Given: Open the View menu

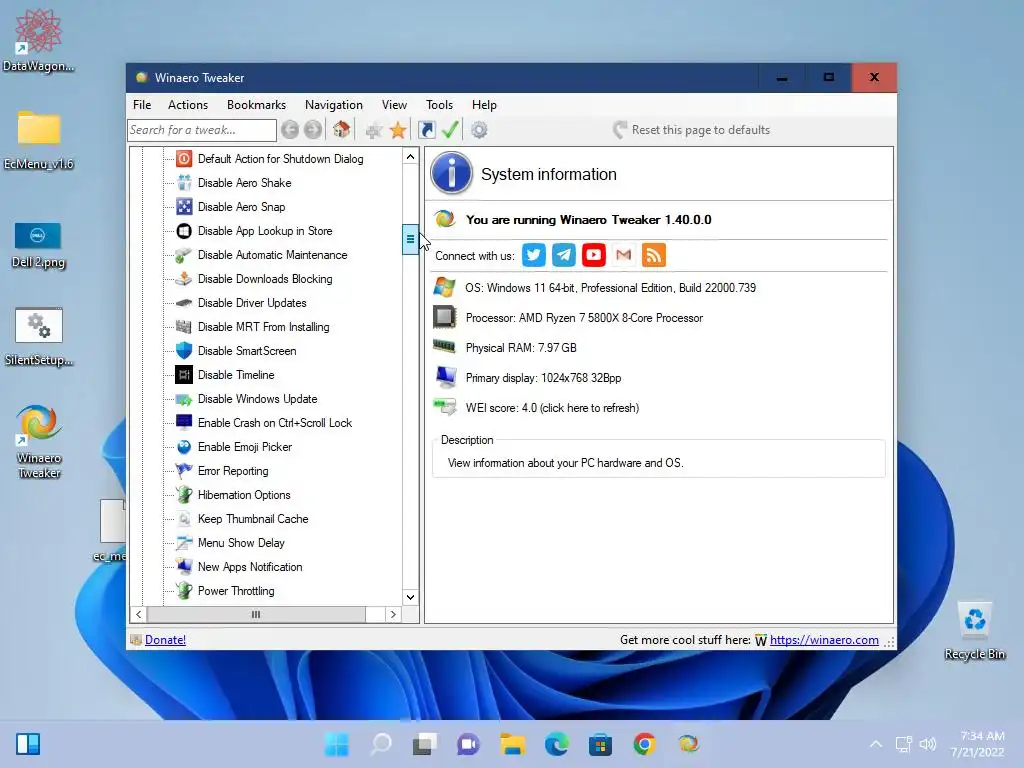Looking at the screenshot, I should point(394,104).
